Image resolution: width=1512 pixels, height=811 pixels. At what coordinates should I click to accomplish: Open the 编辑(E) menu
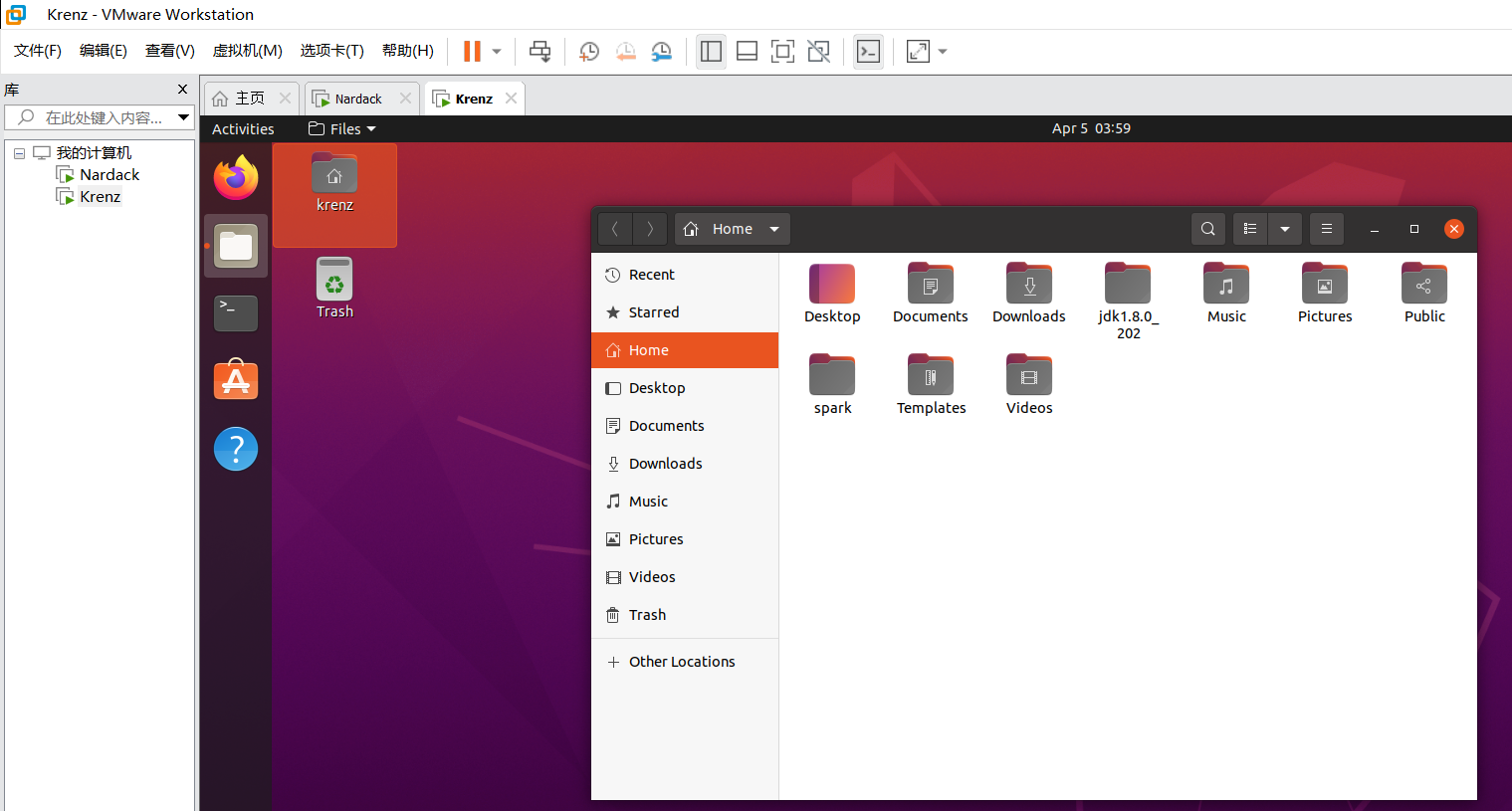click(104, 51)
